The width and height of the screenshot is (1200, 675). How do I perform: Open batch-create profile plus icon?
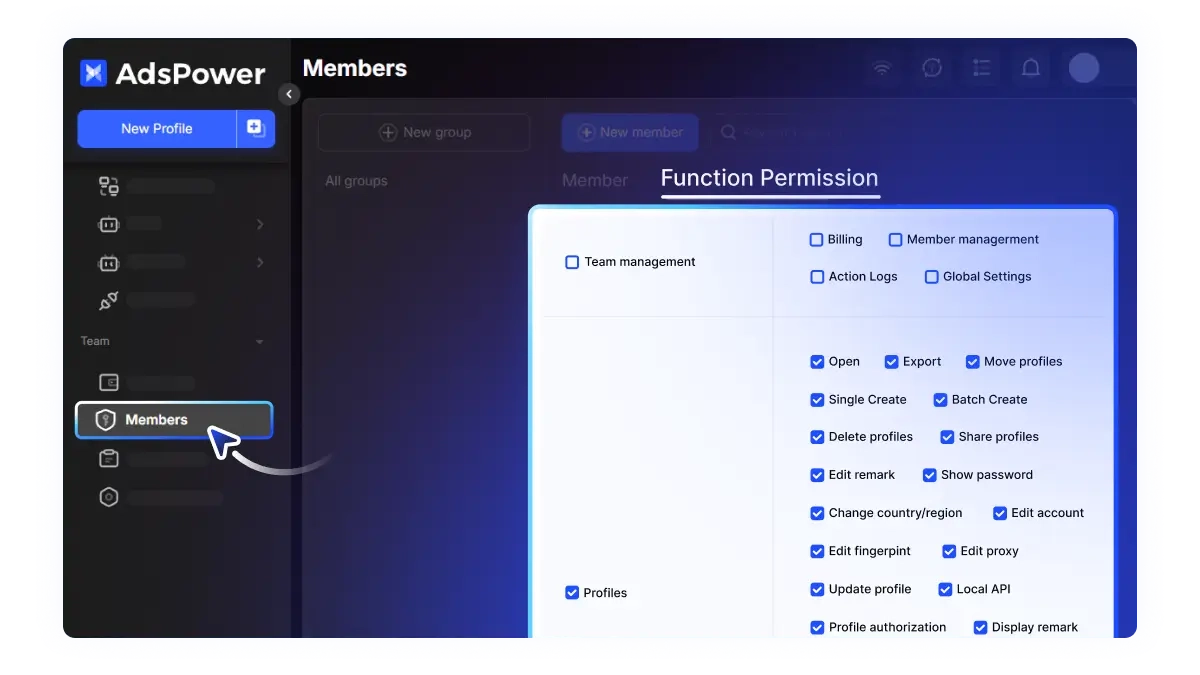255,128
